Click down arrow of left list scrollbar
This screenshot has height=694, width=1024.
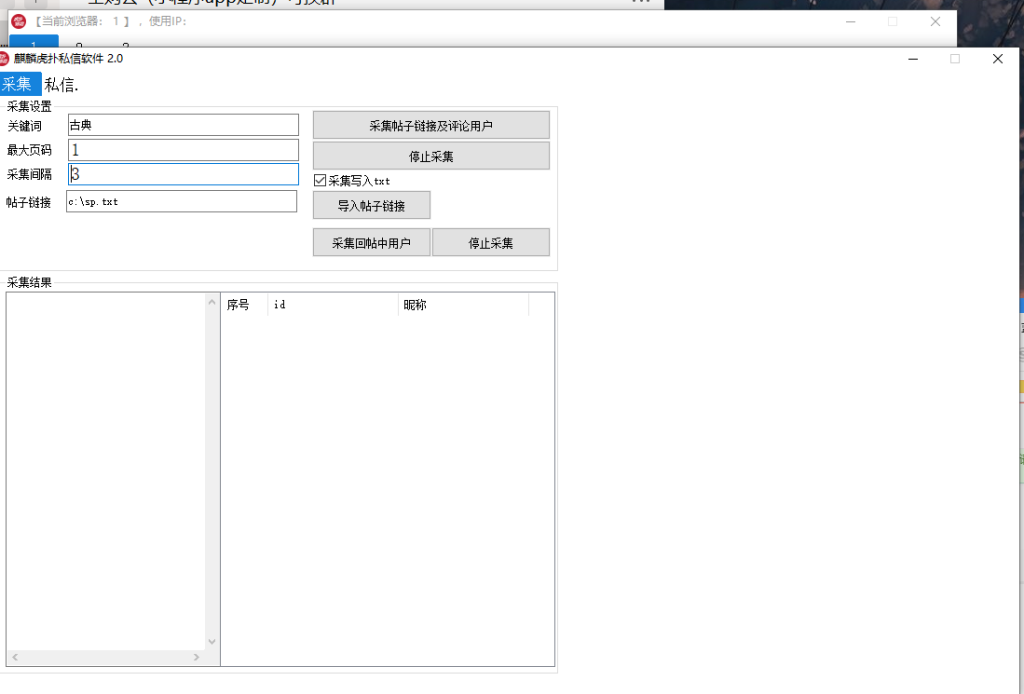212,642
